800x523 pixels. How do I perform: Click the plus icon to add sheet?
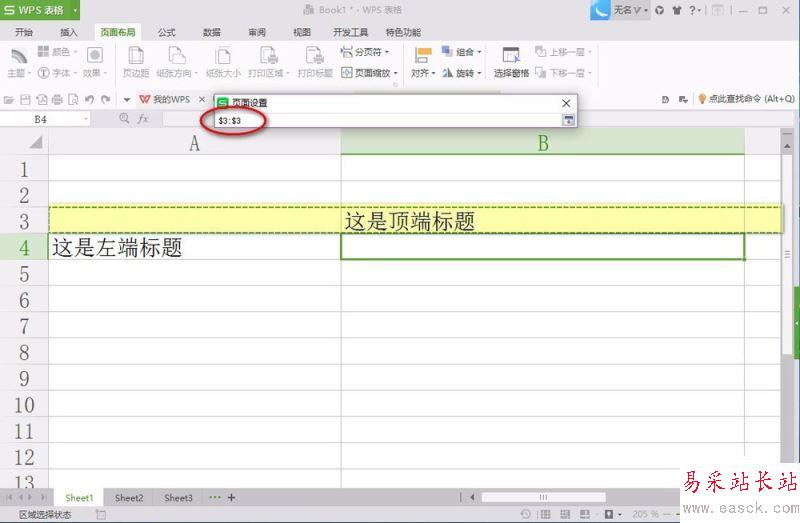(x=231, y=497)
